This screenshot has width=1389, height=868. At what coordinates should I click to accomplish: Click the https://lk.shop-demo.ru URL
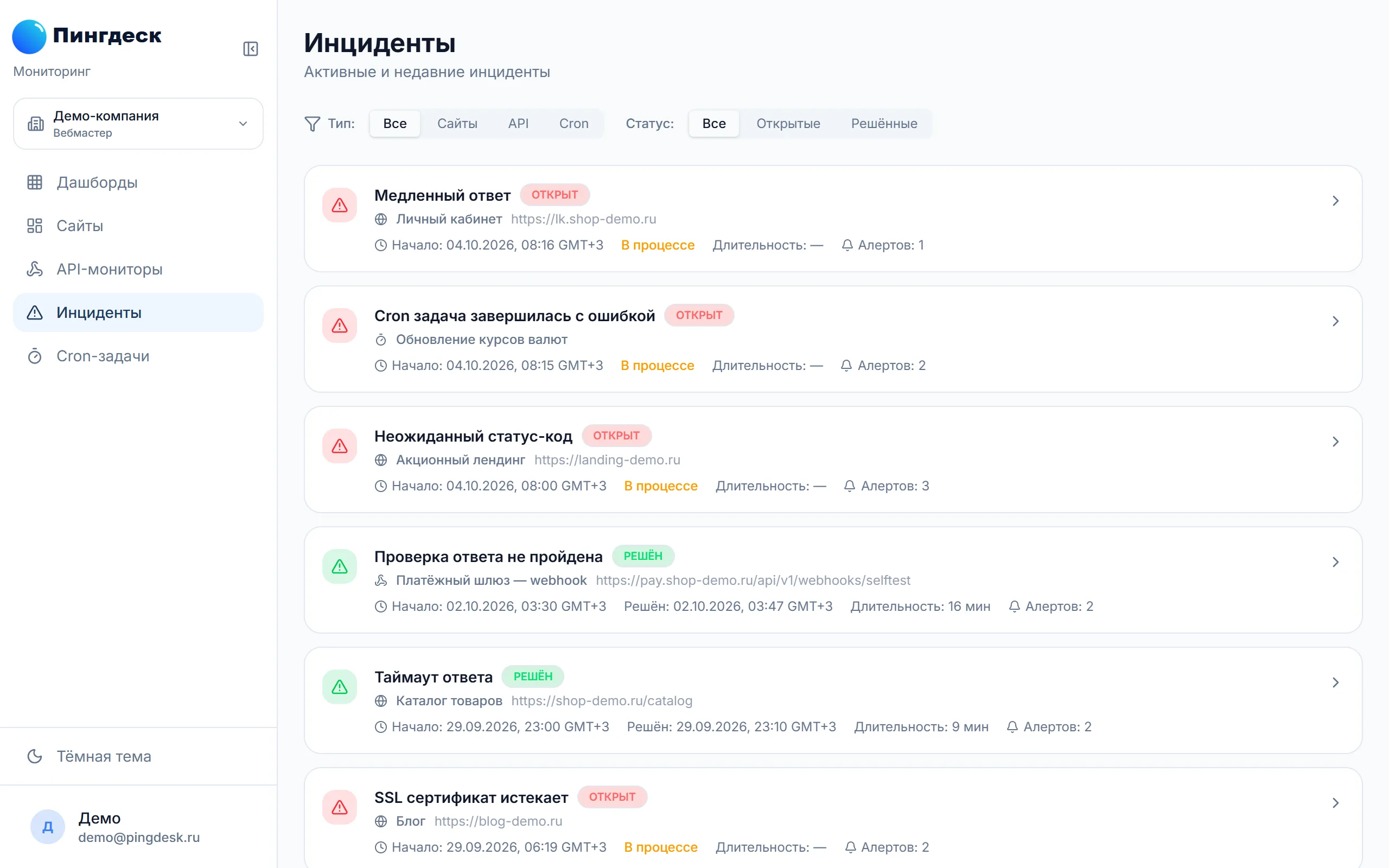(583, 219)
